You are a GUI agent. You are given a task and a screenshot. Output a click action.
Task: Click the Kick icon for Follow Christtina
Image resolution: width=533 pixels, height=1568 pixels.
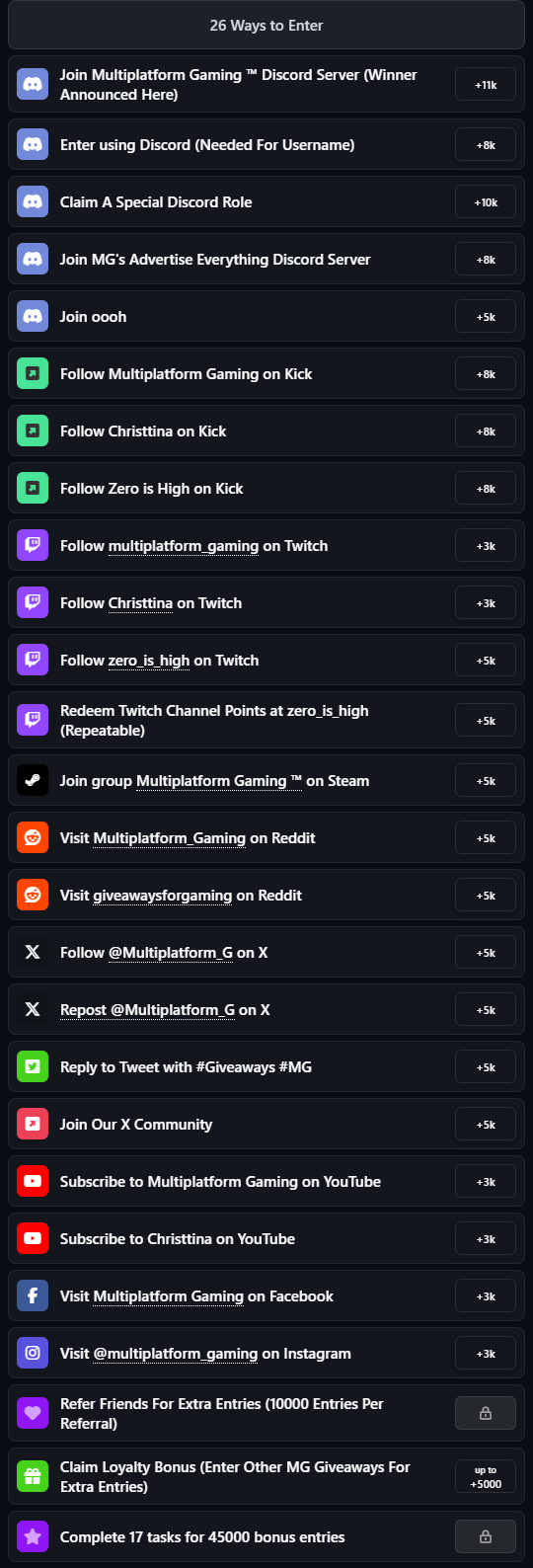(x=33, y=431)
